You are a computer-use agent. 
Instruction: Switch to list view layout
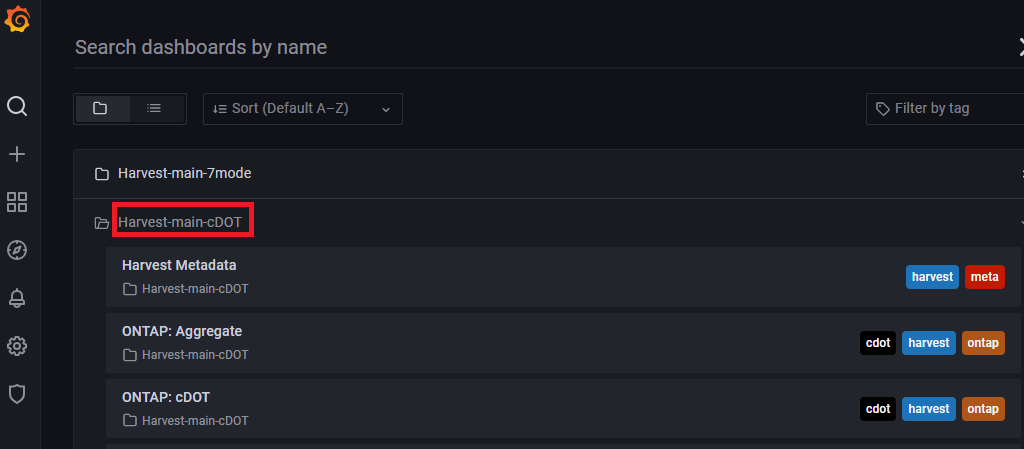point(155,108)
